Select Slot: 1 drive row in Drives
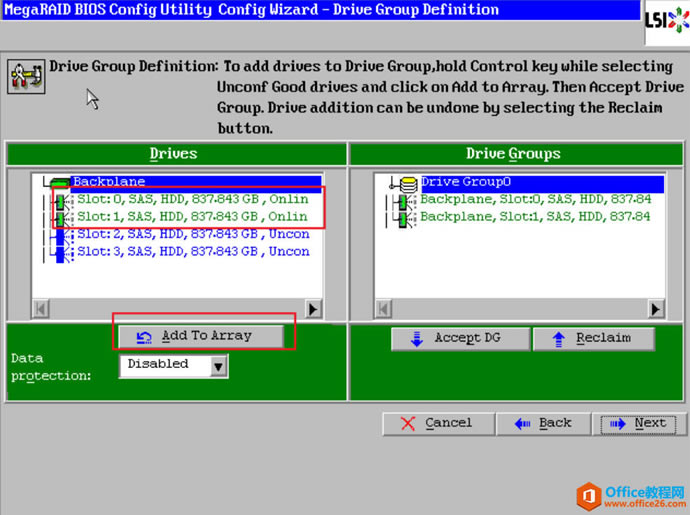 click(x=192, y=217)
